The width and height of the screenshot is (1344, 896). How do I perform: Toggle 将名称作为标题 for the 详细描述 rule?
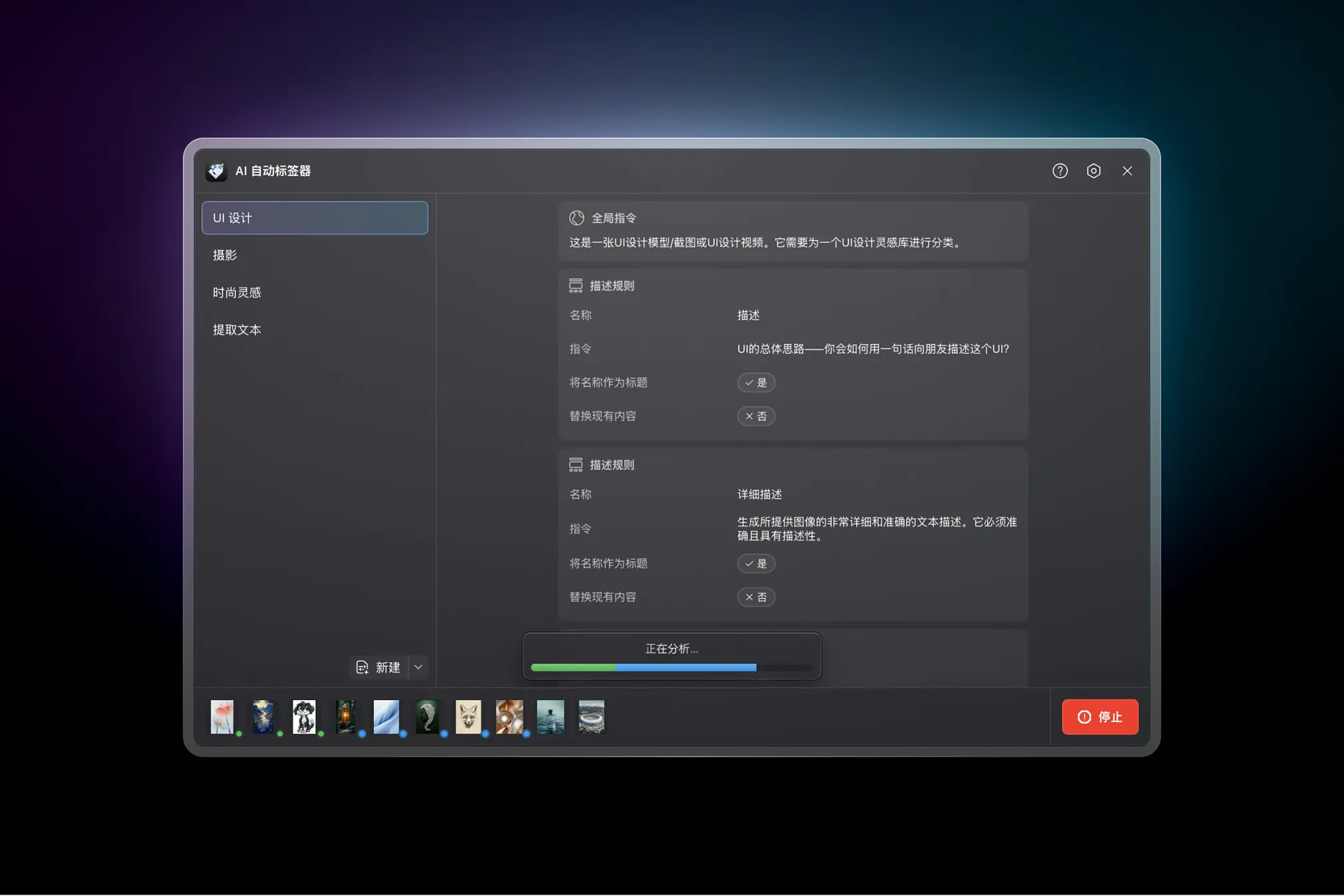tap(756, 563)
